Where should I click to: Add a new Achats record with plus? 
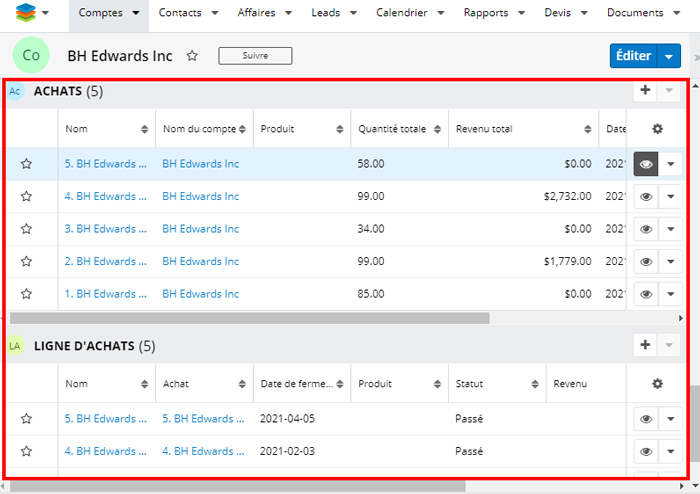645,90
